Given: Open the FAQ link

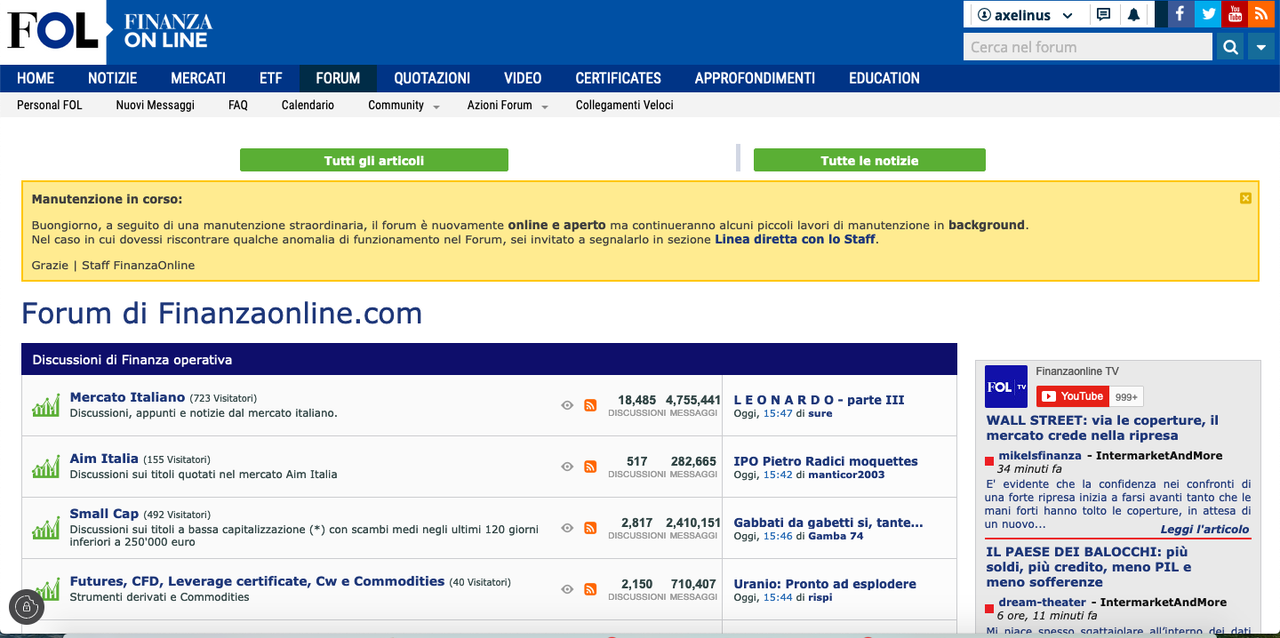Looking at the screenshot, I should point(238,105).
